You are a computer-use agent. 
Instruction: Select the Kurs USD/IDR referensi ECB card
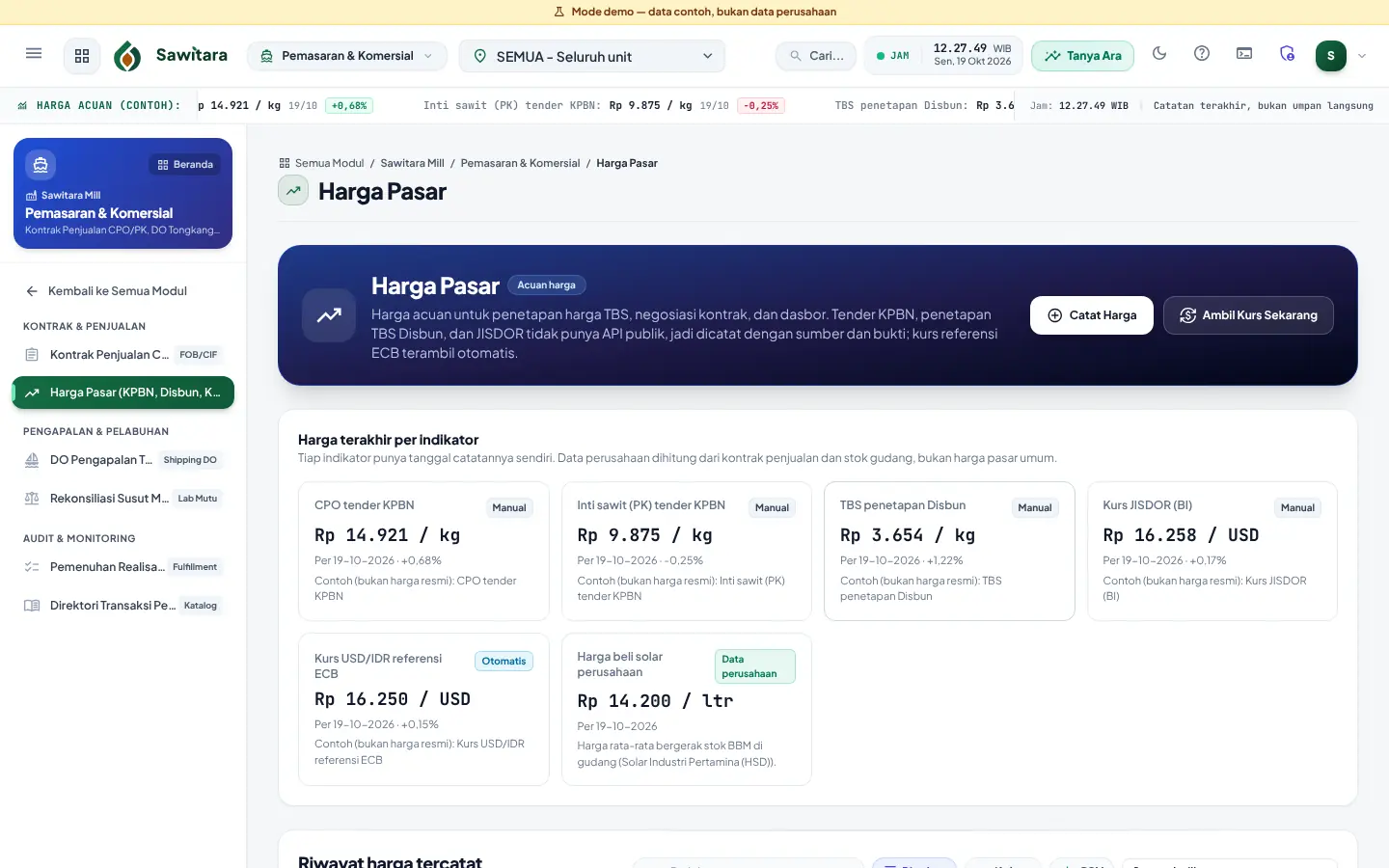click(423, 709)
